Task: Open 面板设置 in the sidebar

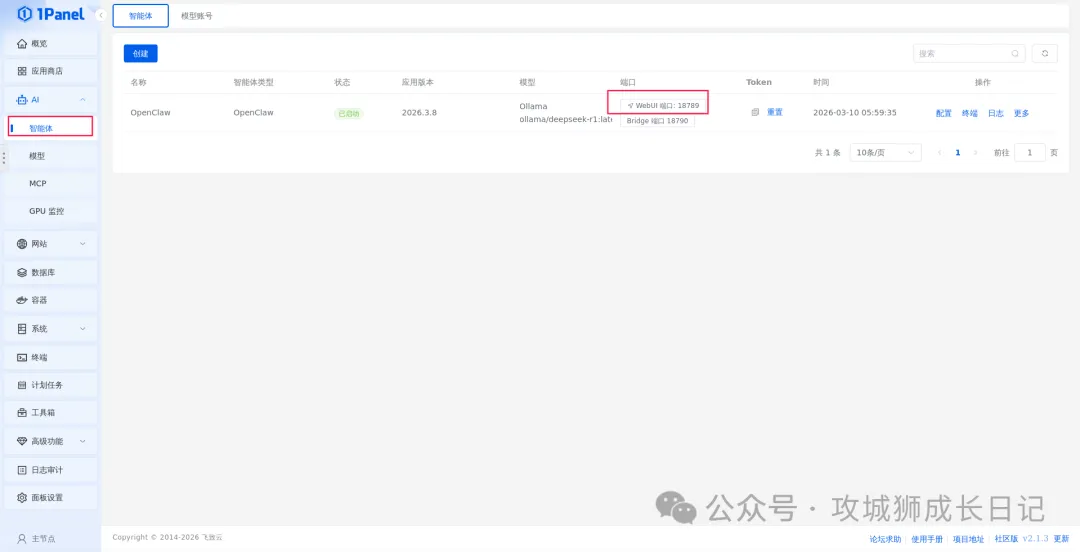Action: click(46, 497)
